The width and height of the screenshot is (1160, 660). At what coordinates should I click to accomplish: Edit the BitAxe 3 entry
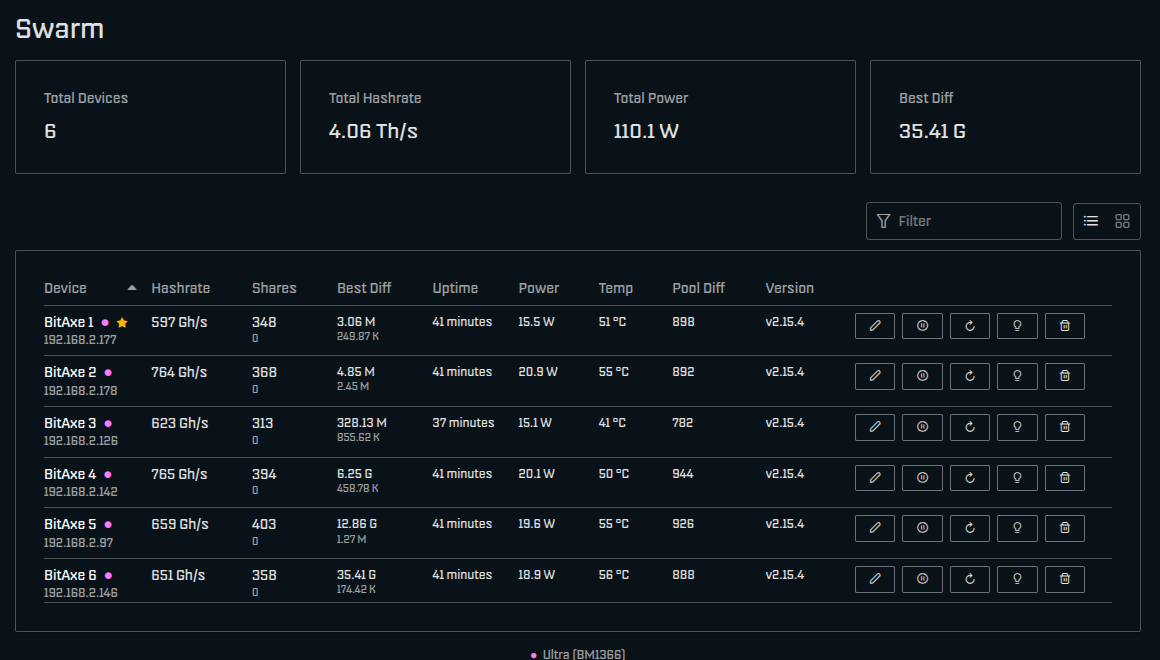874,427
